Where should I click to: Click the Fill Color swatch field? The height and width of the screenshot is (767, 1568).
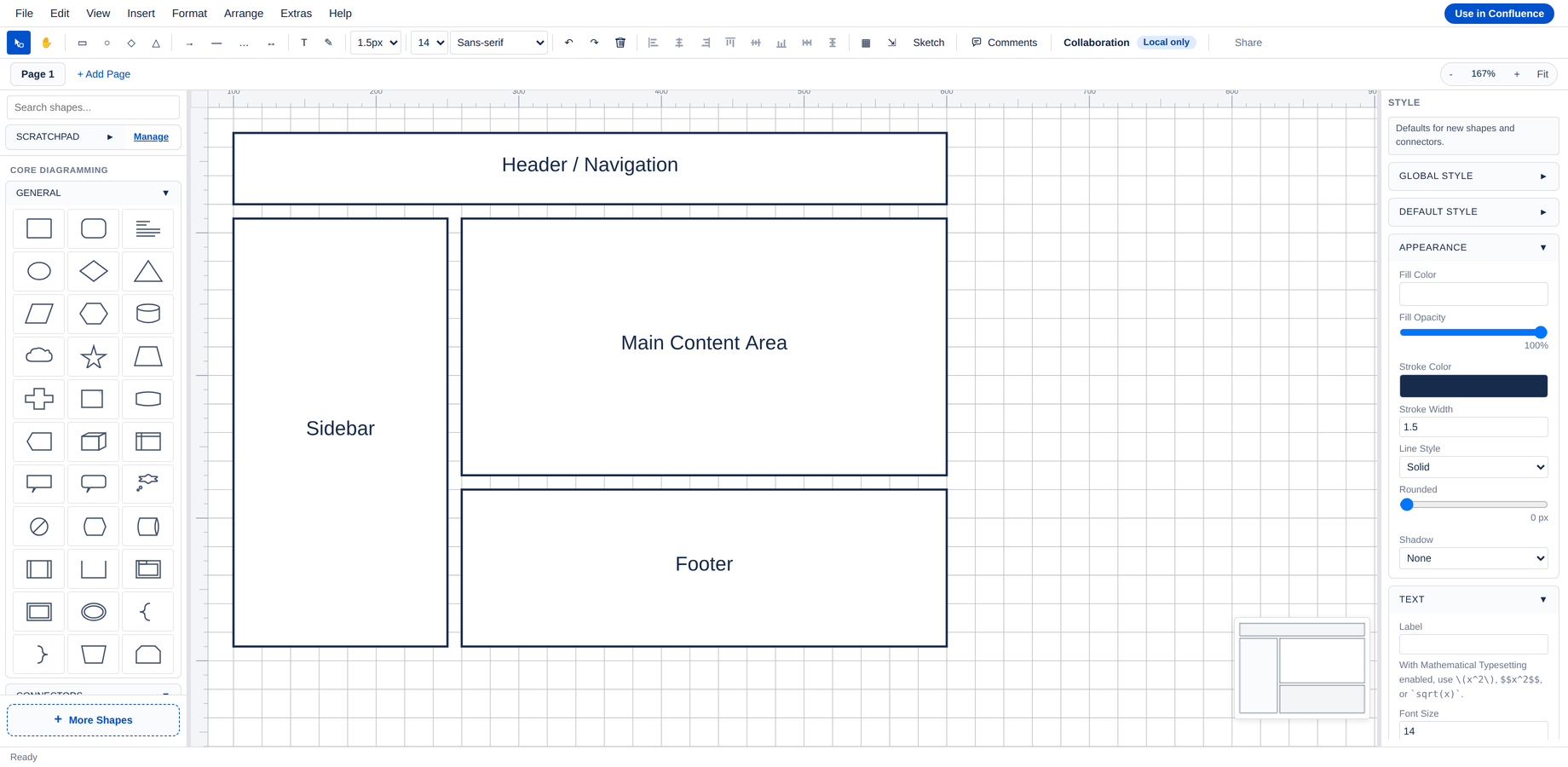[x=1473, y=294]
